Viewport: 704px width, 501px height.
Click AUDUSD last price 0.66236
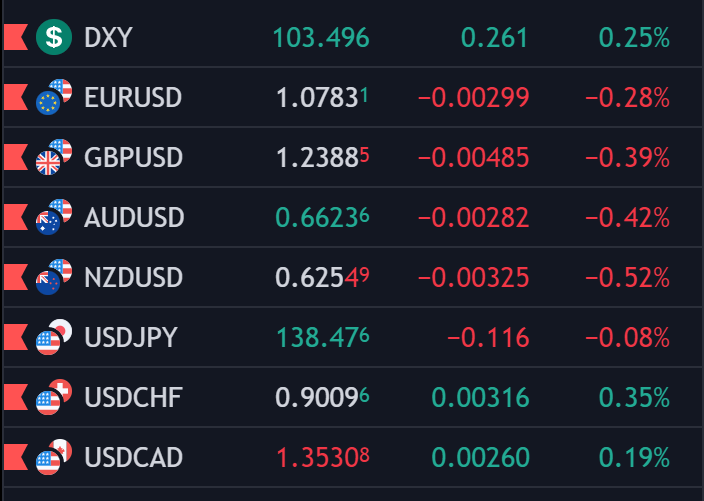(322, 217)
